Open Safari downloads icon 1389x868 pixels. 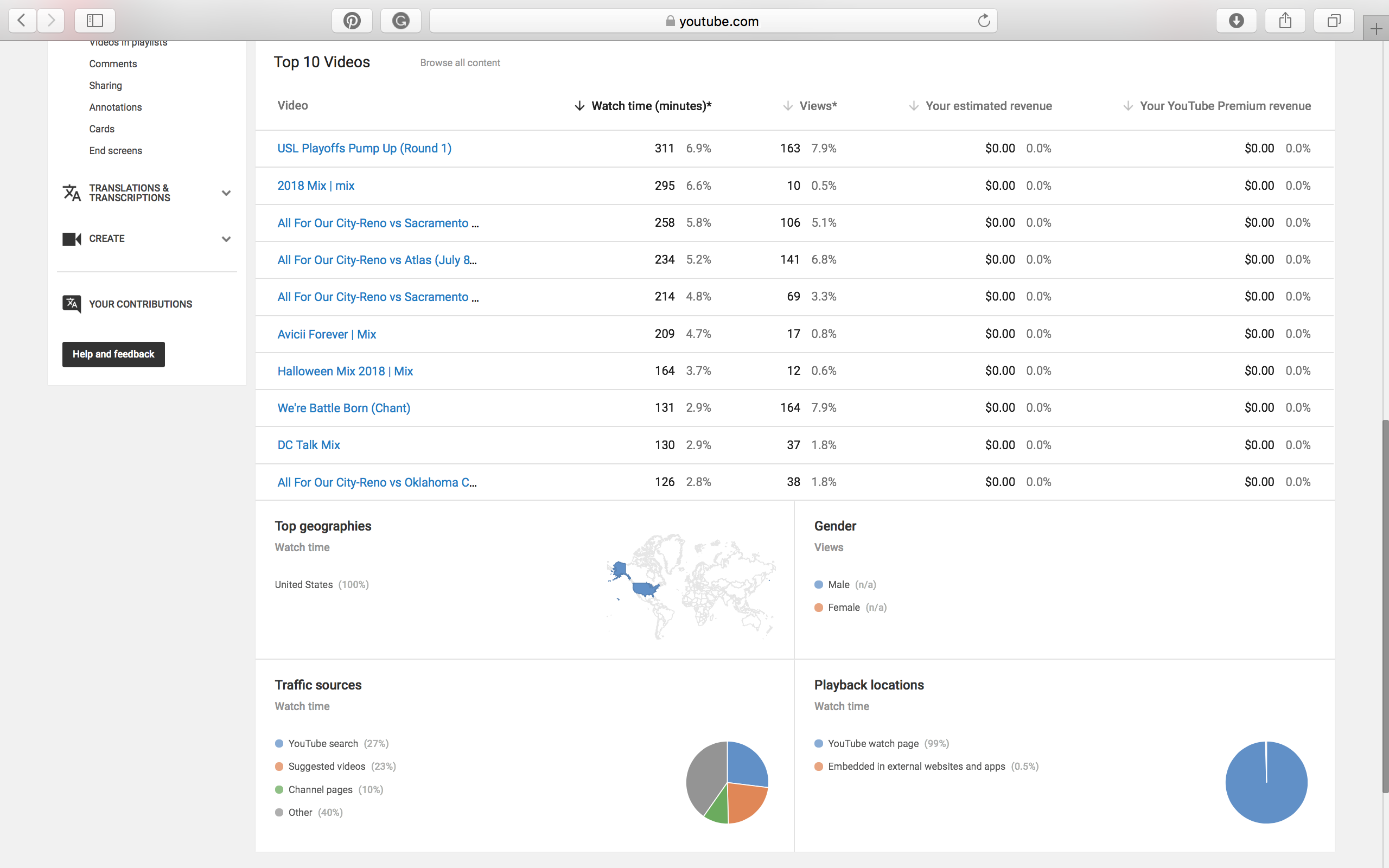(1236, 21)
